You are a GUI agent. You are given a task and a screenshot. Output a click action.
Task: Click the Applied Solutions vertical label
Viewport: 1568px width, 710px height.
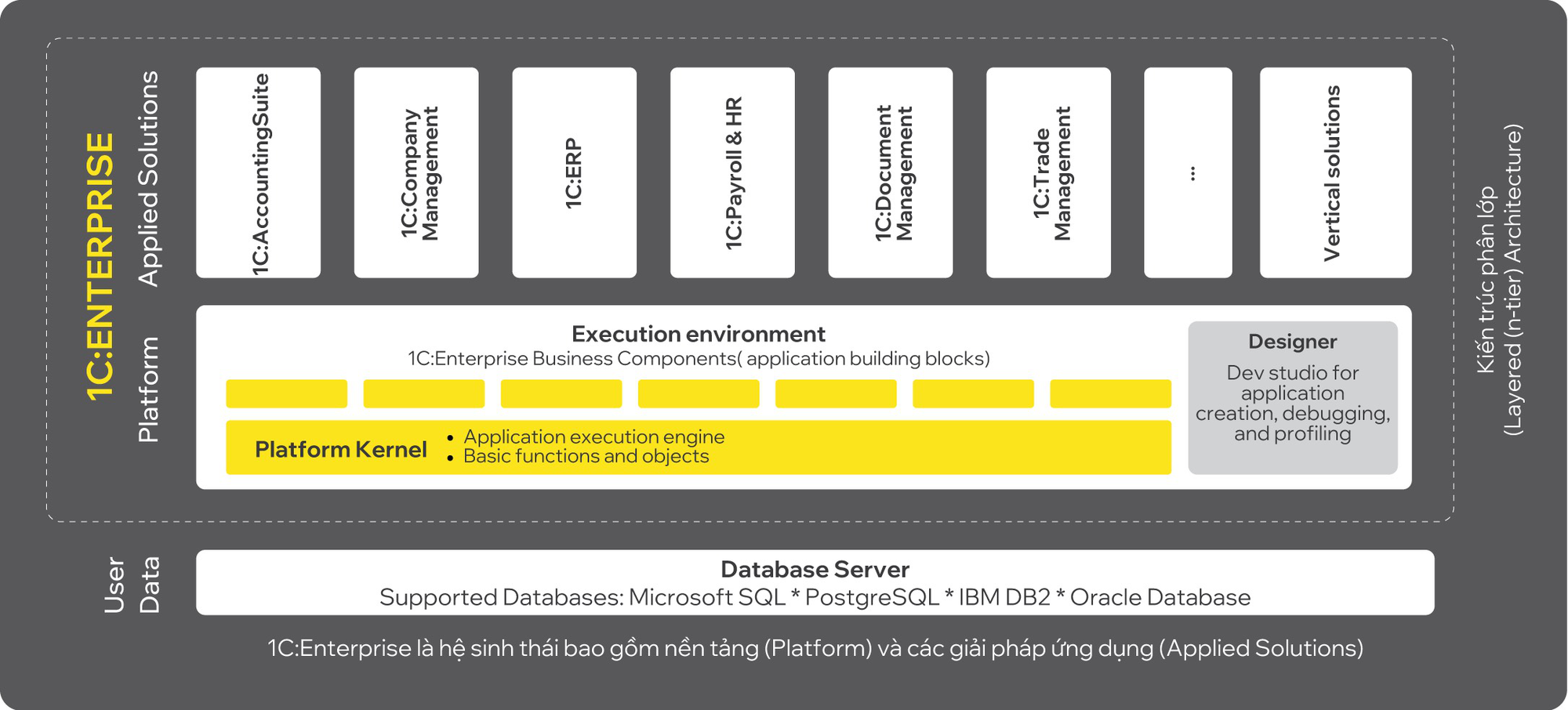pyautogui.click(x=148, y=179)
